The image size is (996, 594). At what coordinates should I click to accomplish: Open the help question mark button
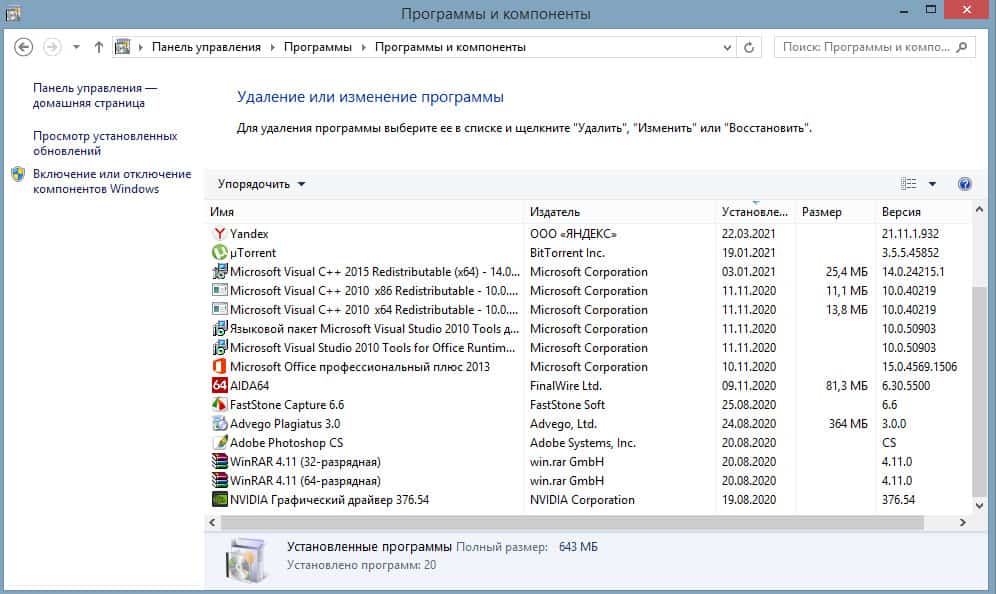pyautogui.click(x=964, y=184)
